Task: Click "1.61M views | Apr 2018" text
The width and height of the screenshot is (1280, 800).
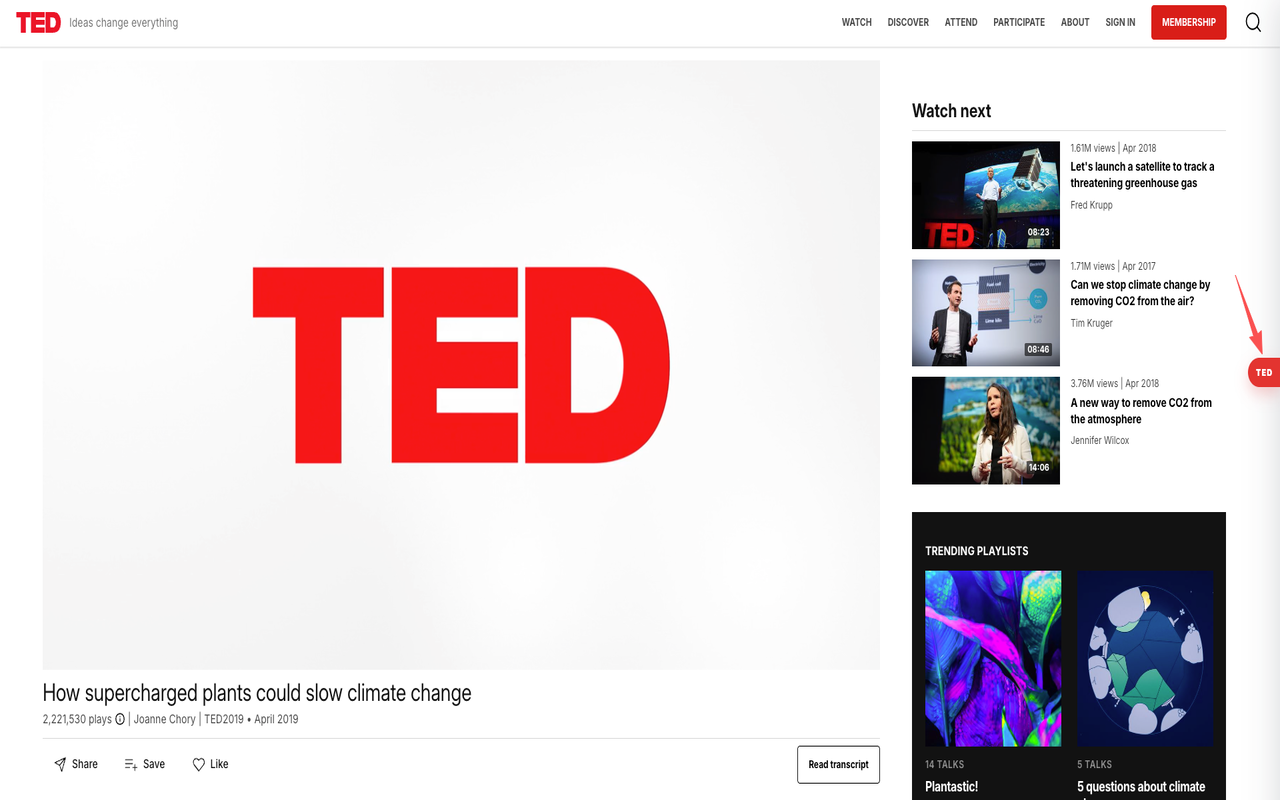Action: 1113,148
